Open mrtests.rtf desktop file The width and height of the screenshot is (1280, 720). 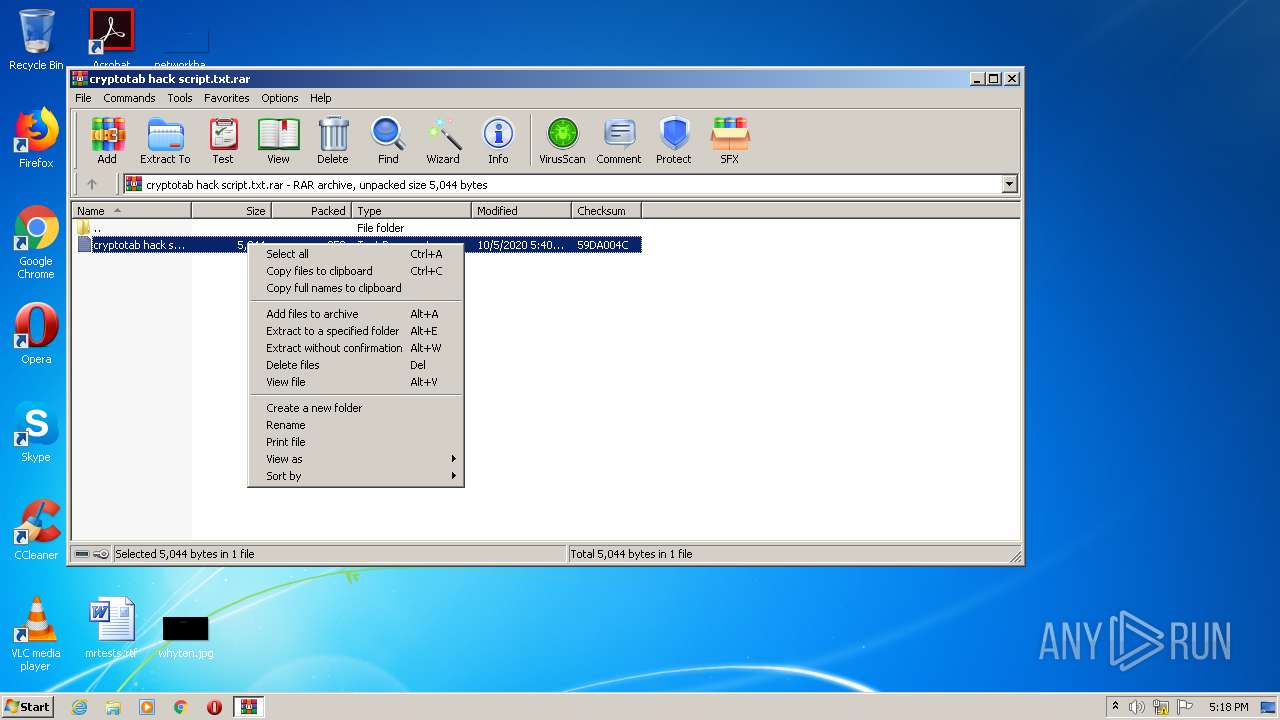tap(111, 628)
